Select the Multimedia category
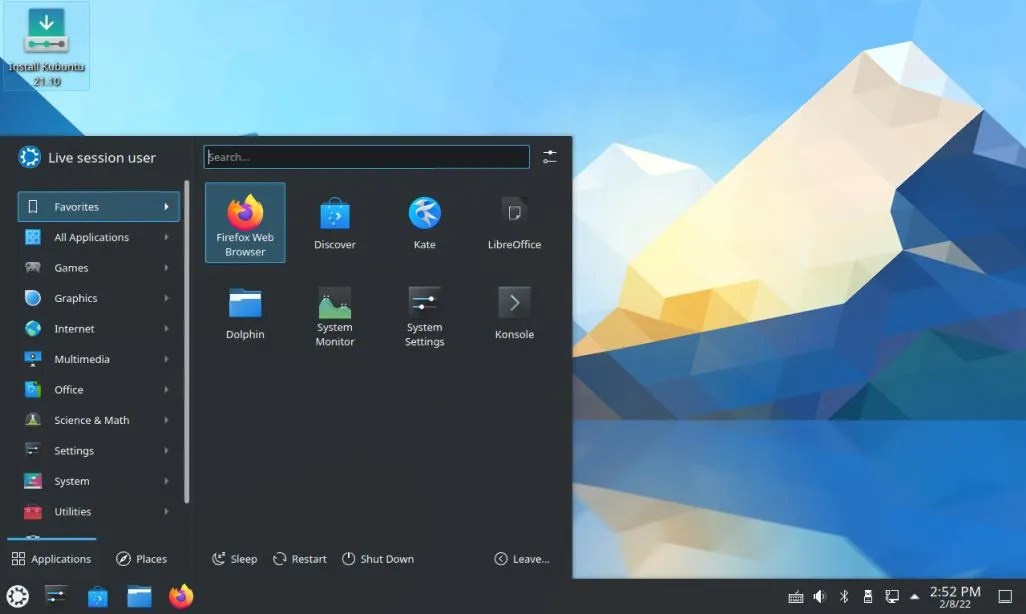1026x614 pixels. click(x=80, y=359)
